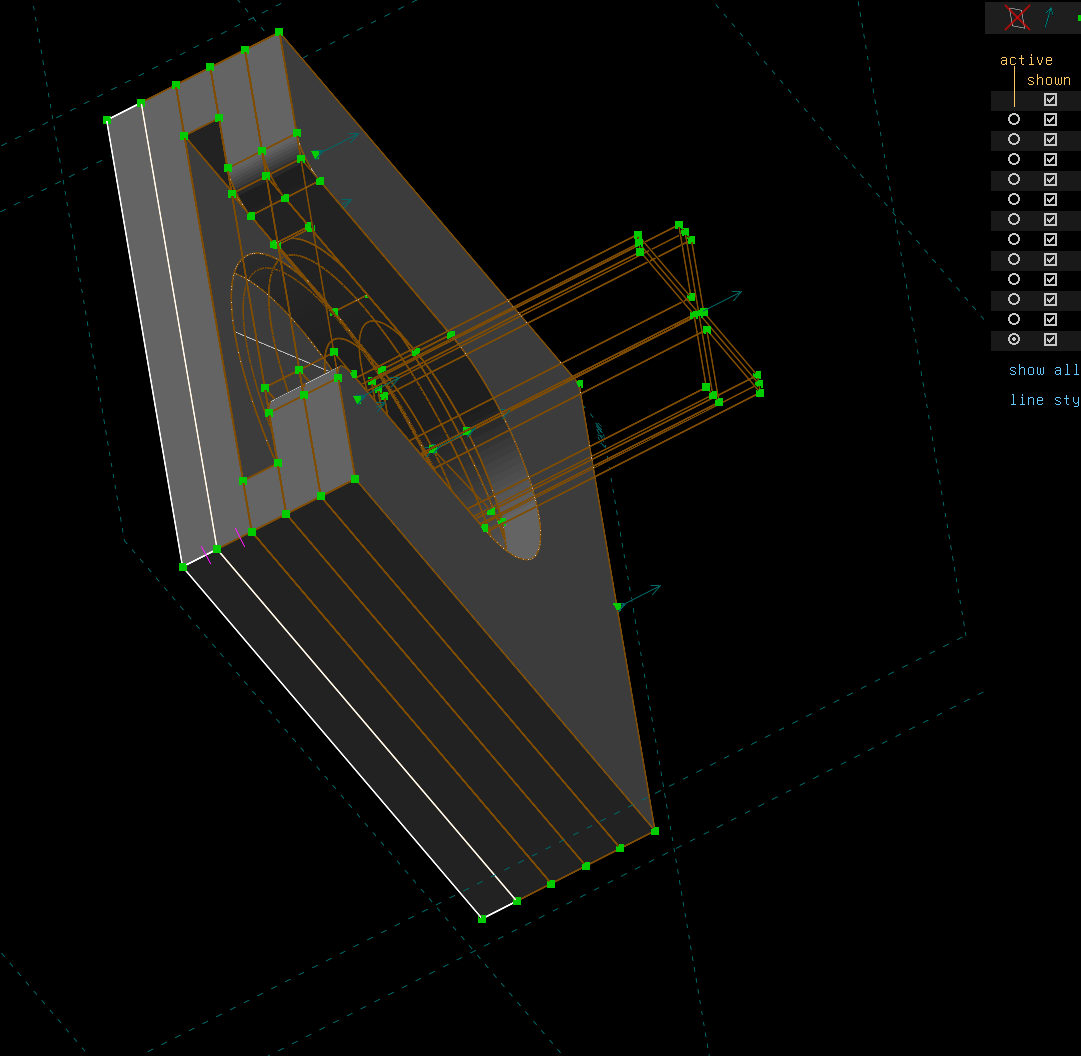Uncheck shown next to the selected radio button
Image resolution: width=1081 pixels, height=1056 pixels.
pos(1050,339)
